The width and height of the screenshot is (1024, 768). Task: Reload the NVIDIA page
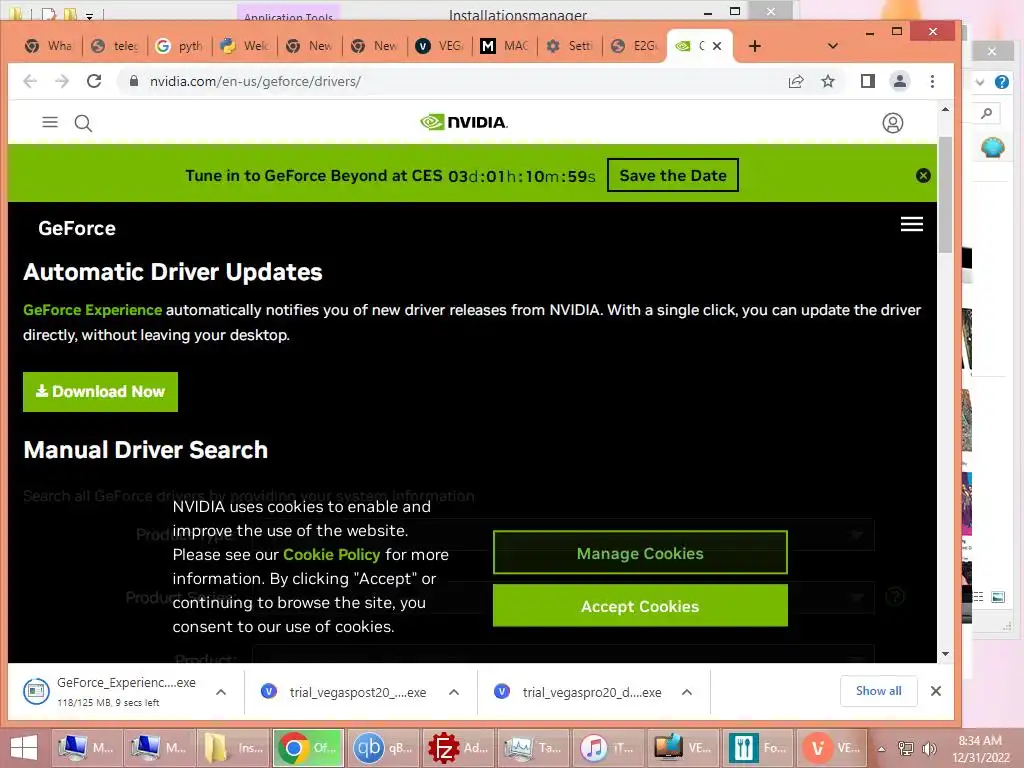pyautogui.click(x=94, y=81)
